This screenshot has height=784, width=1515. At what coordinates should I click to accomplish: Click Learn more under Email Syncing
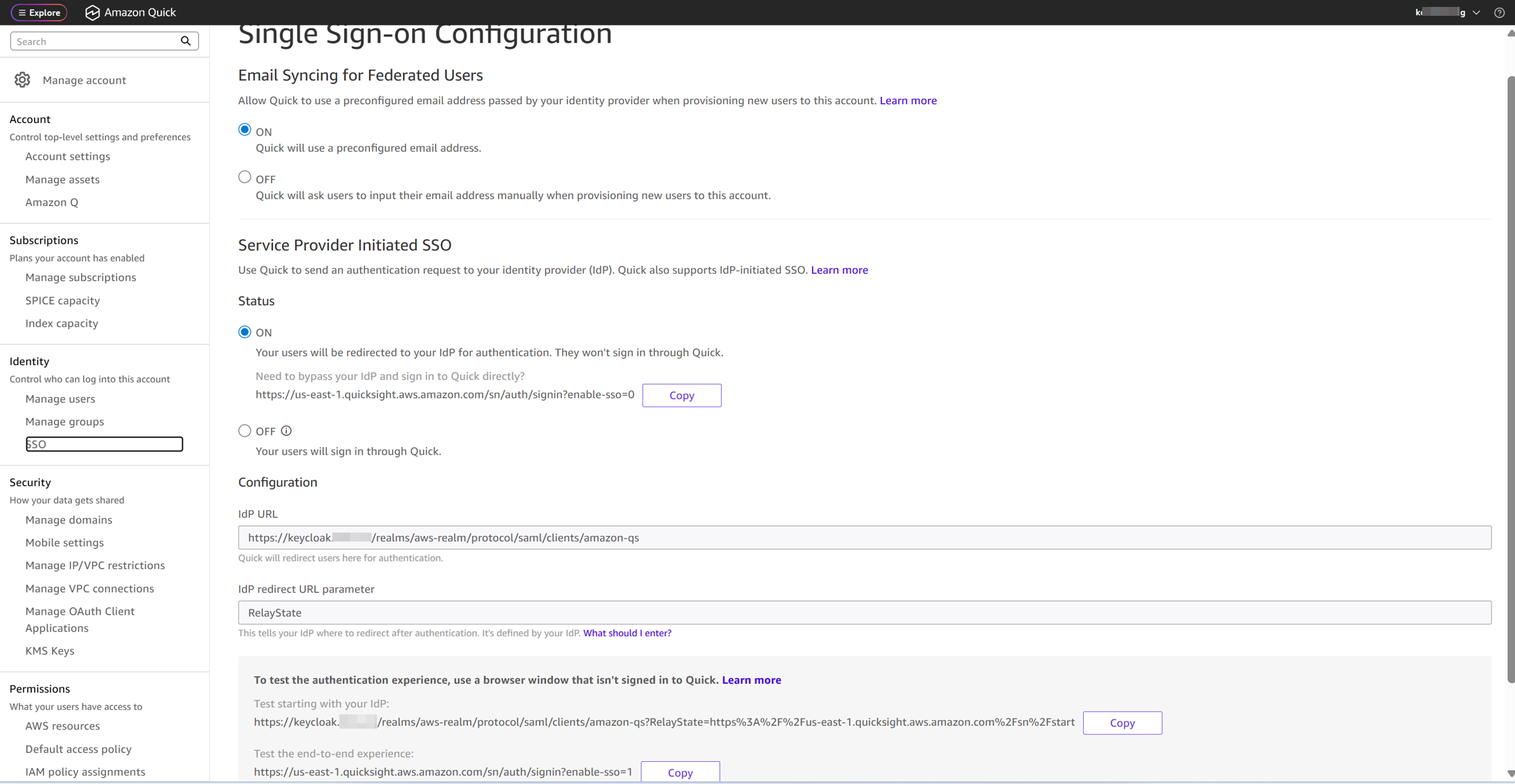(x=908, y=101)
